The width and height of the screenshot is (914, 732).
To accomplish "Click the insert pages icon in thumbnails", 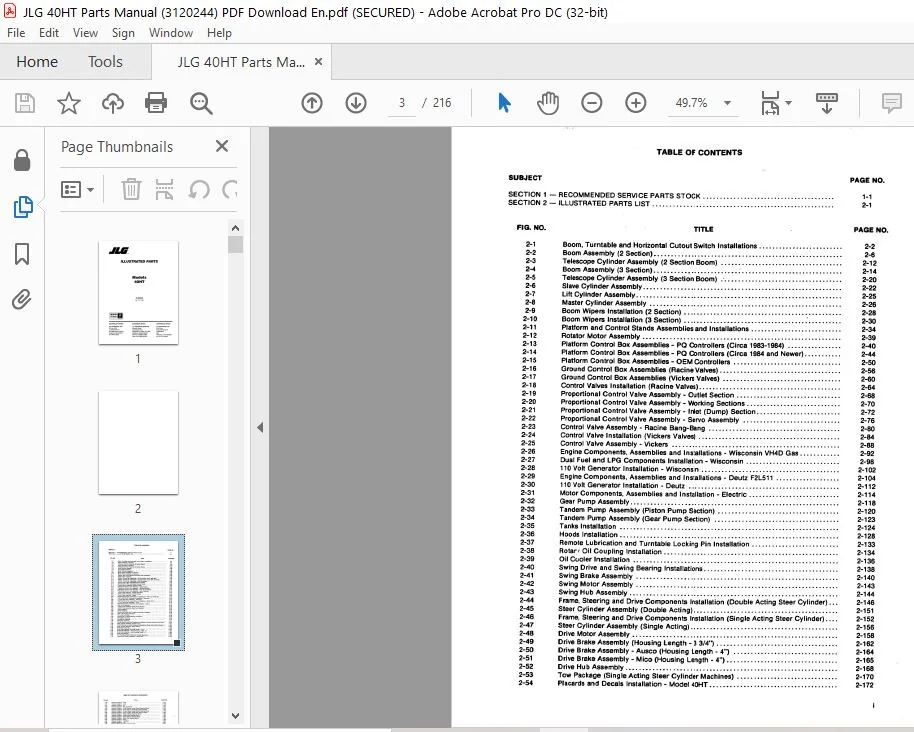I will click(x=164, y=189).
